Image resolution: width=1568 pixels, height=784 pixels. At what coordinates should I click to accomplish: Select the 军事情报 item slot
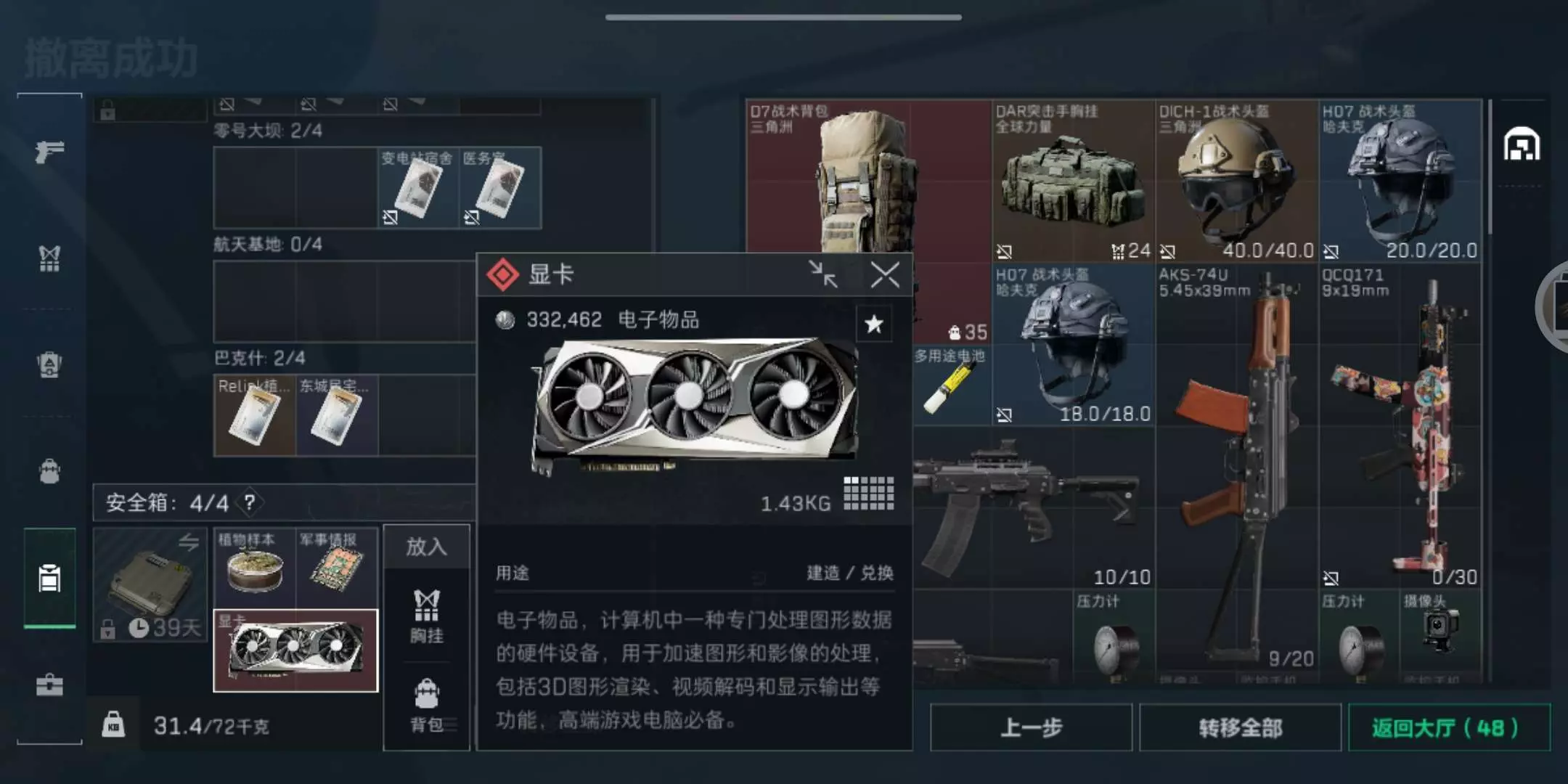click(338, 568)
